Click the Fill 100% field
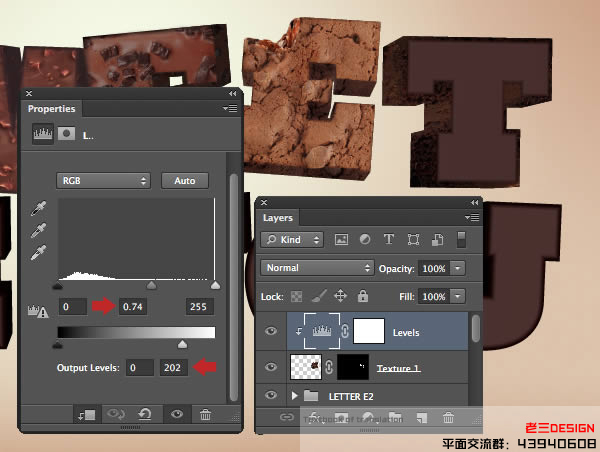The image size is (600, 452). click(x=434, y=296)
